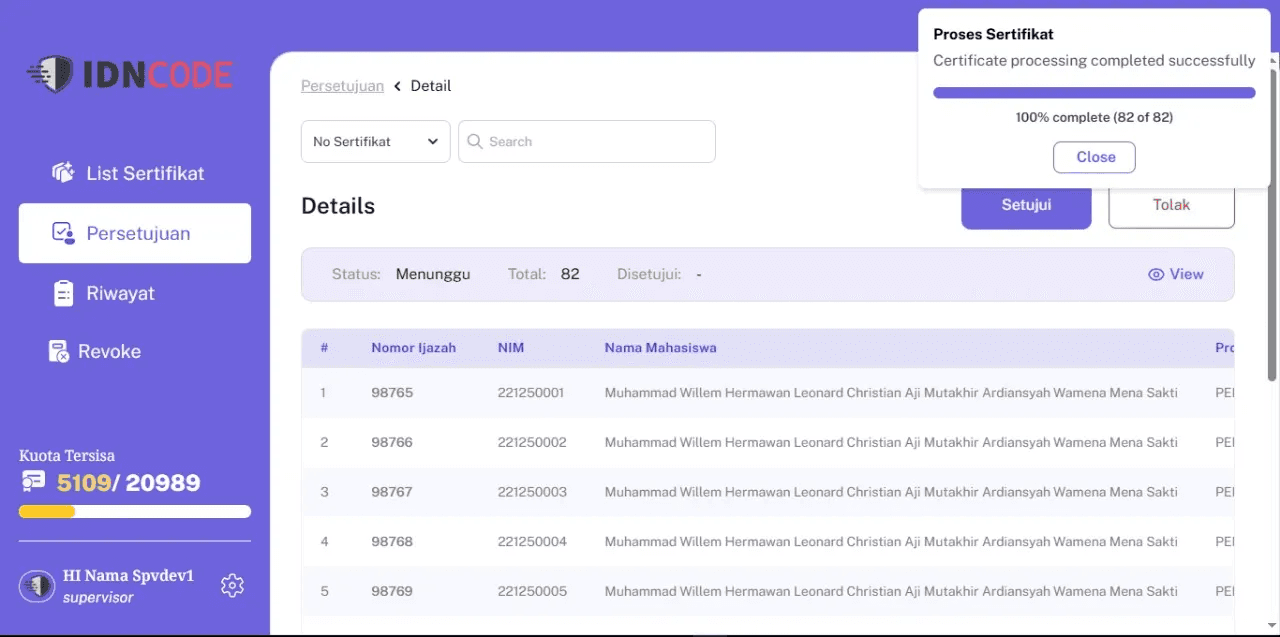
Task: Click NIM 221250004 cell
Action: pos(532,542)
